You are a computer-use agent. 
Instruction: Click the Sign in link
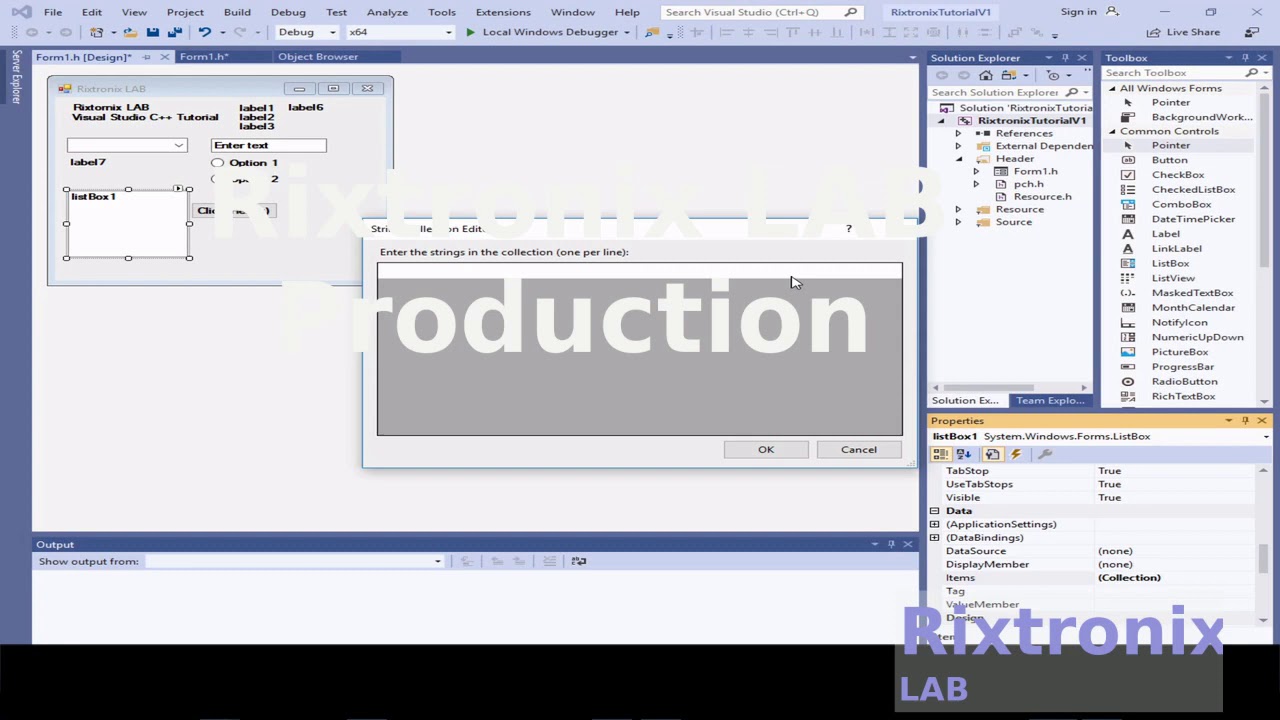coord(1078,12)
